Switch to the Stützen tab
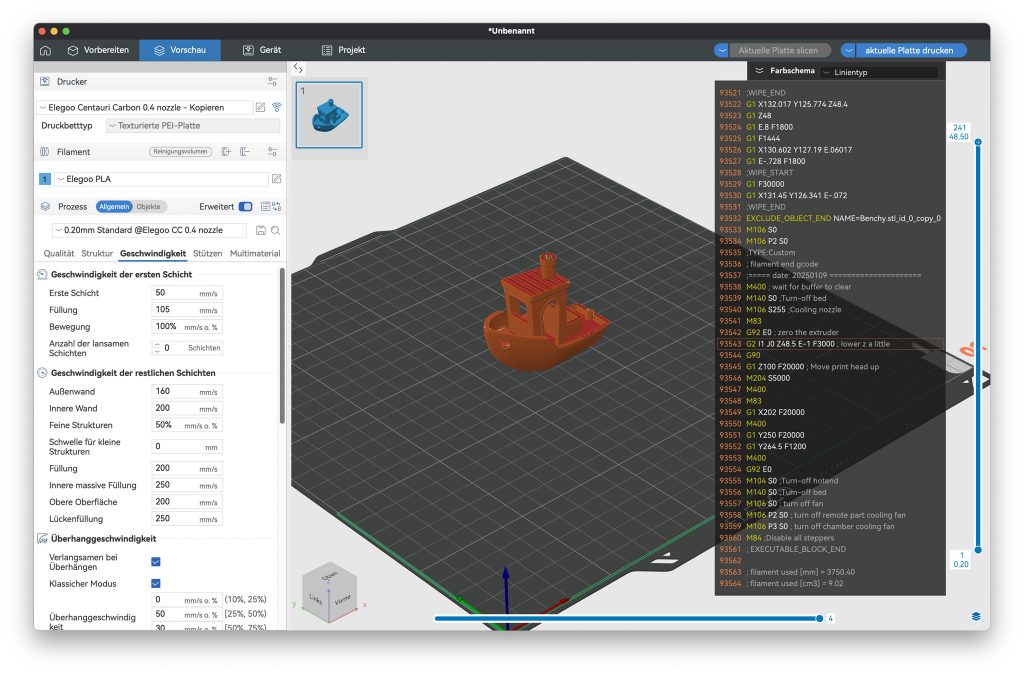The image size is (1024, 675). click(x=207, y=254)
